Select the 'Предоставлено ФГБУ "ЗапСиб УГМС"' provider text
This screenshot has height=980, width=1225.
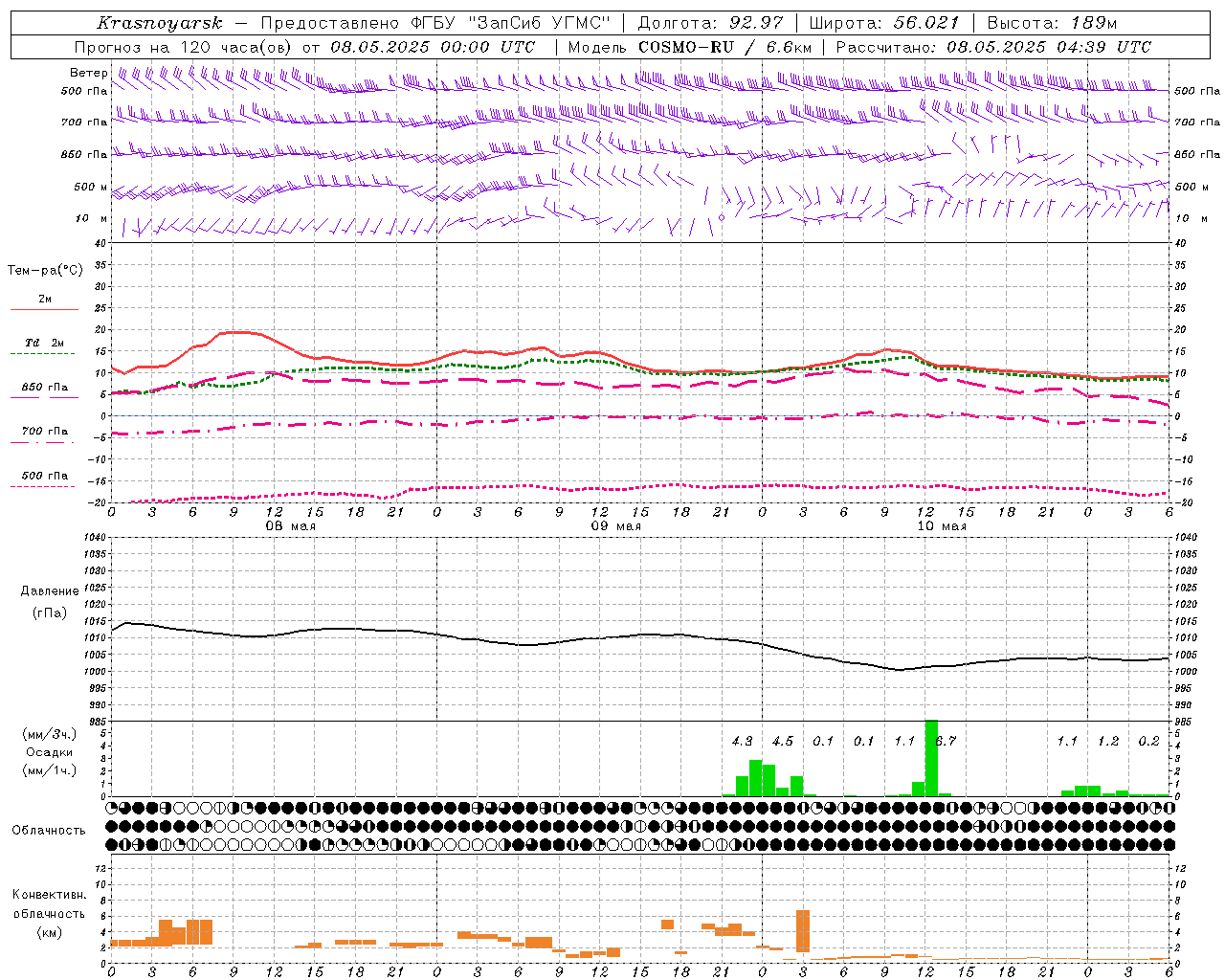(x=435, y=23)
